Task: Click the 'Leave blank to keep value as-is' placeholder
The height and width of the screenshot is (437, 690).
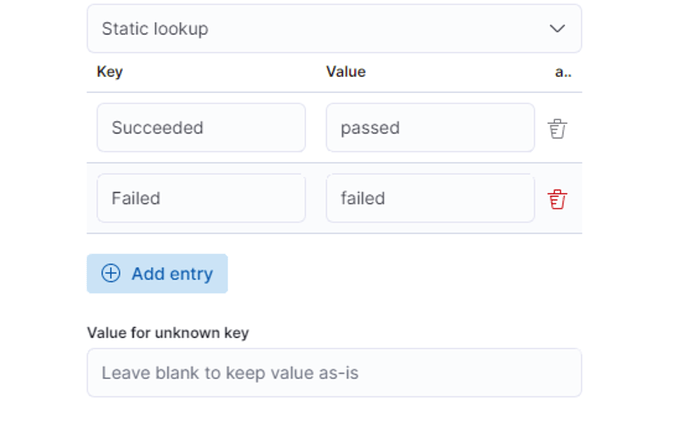Action: [x=230, y=373]
